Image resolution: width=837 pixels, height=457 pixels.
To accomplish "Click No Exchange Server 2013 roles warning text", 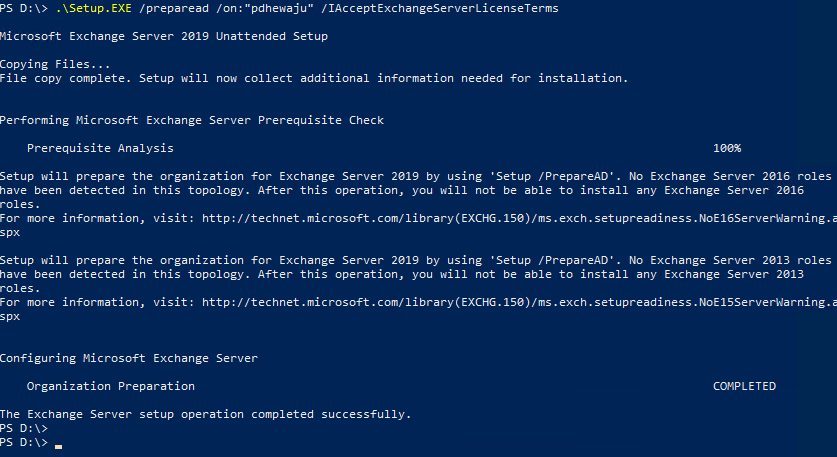I will pos(730,260).
